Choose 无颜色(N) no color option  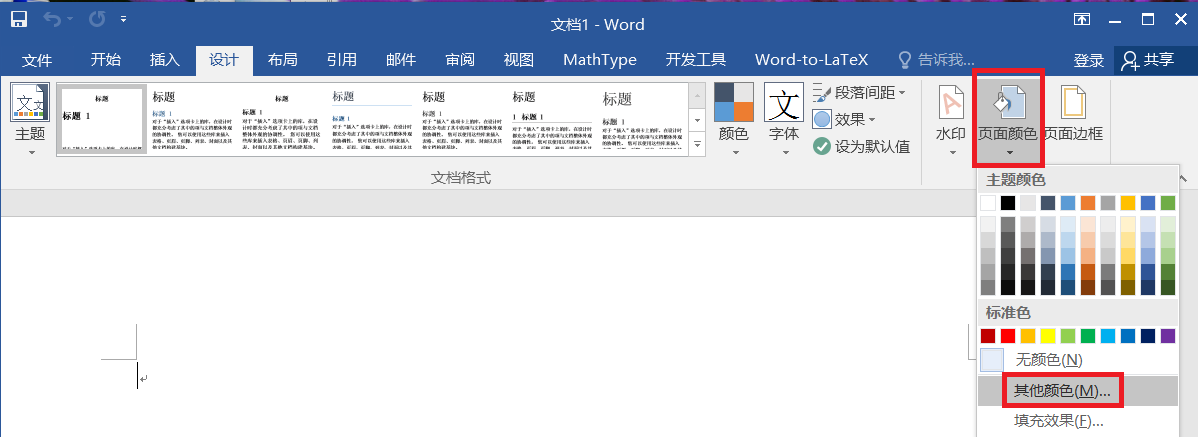click(x=1077, y=359)
